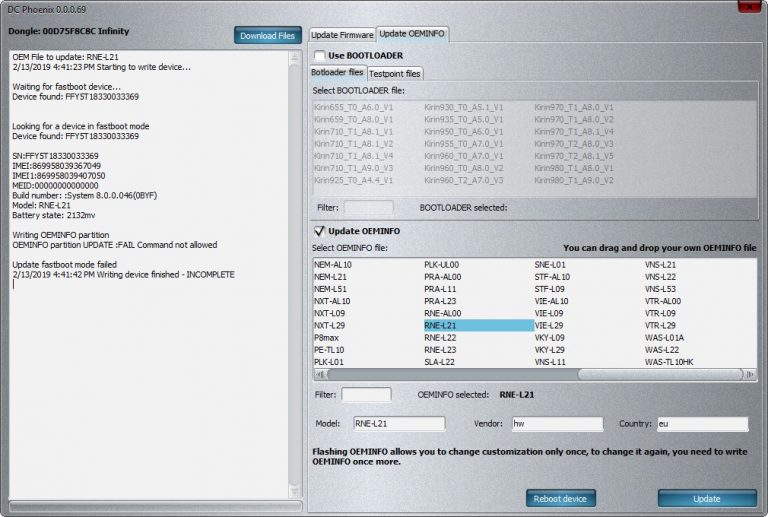Click Kirin659_T0_A8.0_V1 bootloader entry
The image size is (768, 517).
coord(353,119)
